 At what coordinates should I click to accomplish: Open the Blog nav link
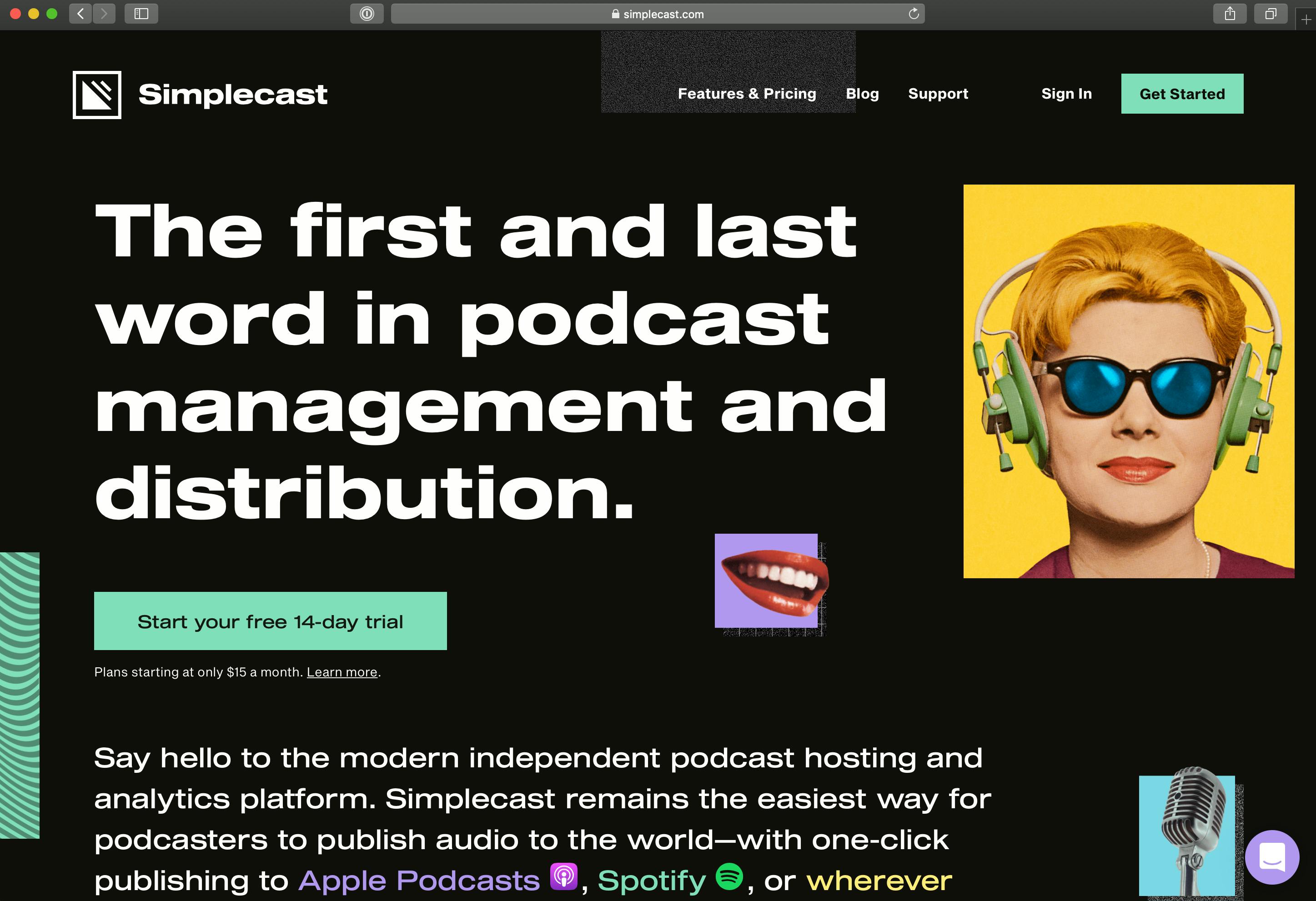863,93
